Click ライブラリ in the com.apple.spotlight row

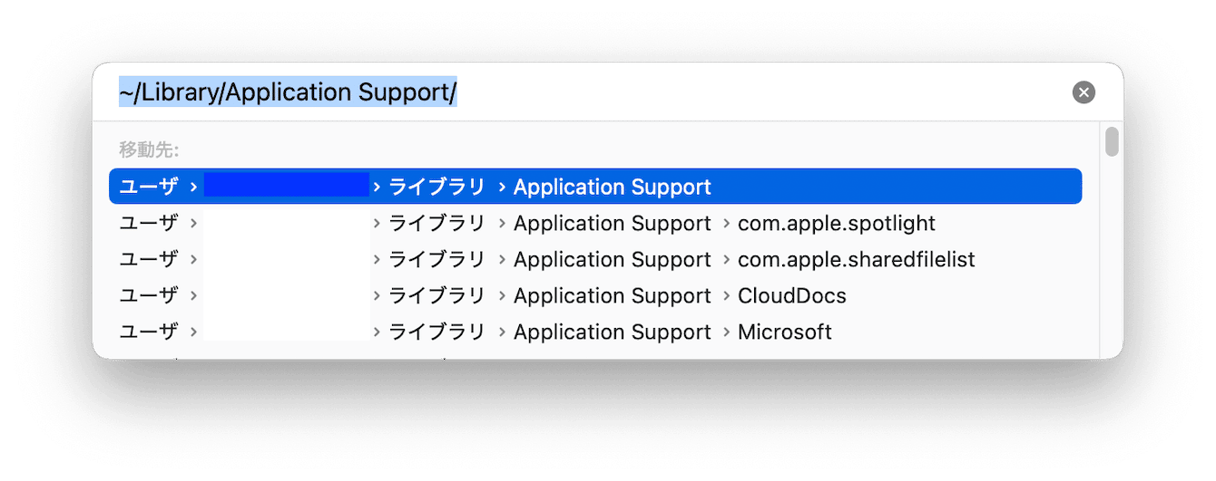pos(436,223)
